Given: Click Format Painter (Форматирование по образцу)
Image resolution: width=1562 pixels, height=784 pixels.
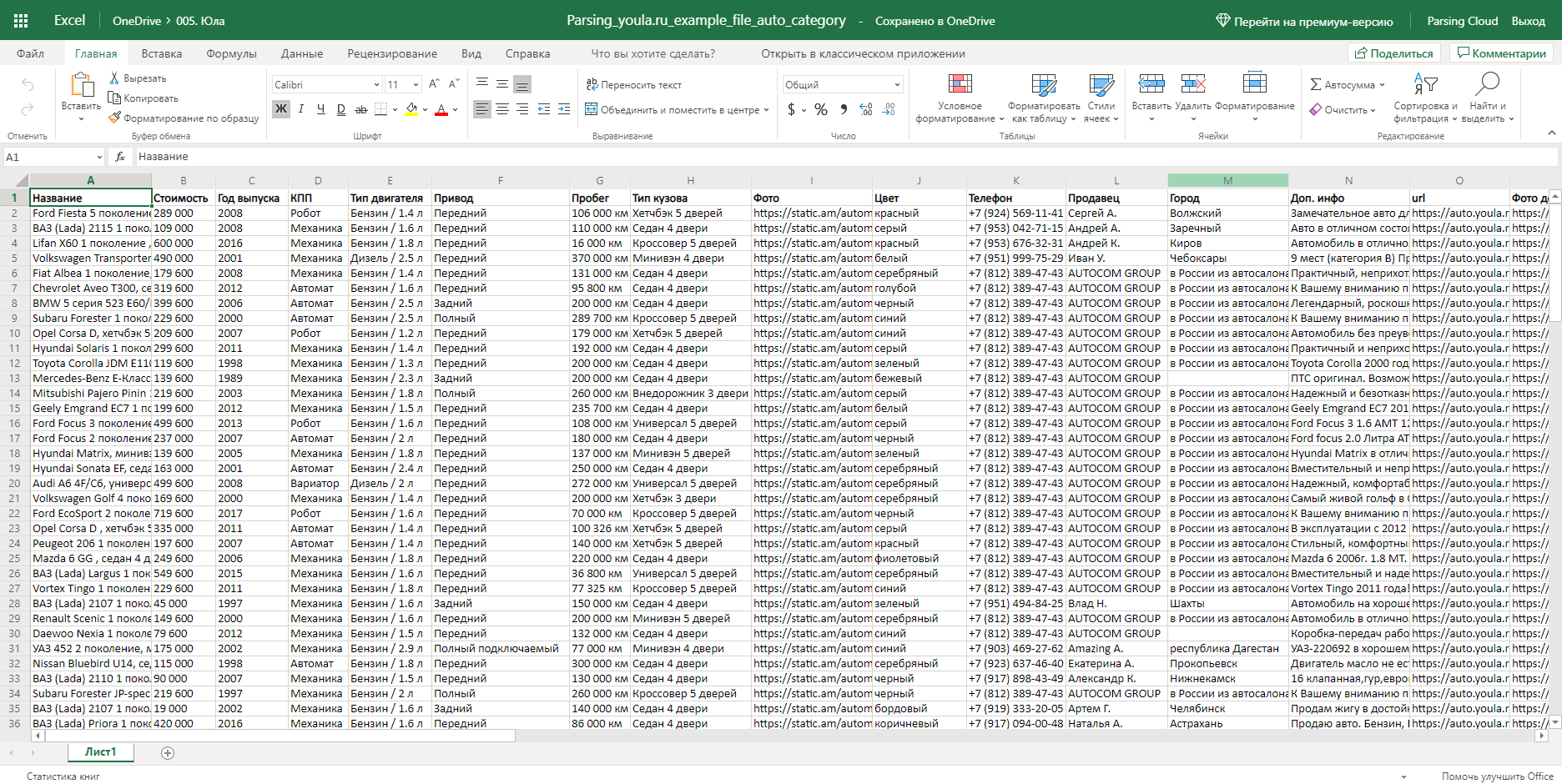Looking at the screenshot, I should point(184,118).
